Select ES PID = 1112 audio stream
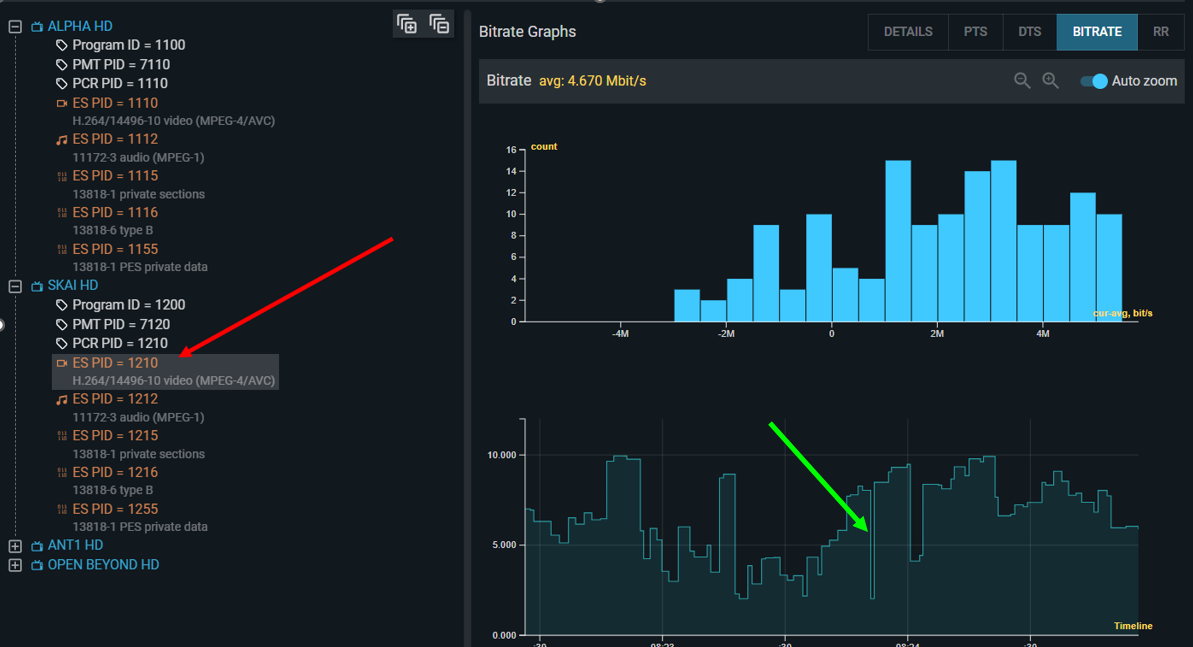Viewport: 1193px width, 647px height. [115, 139]
